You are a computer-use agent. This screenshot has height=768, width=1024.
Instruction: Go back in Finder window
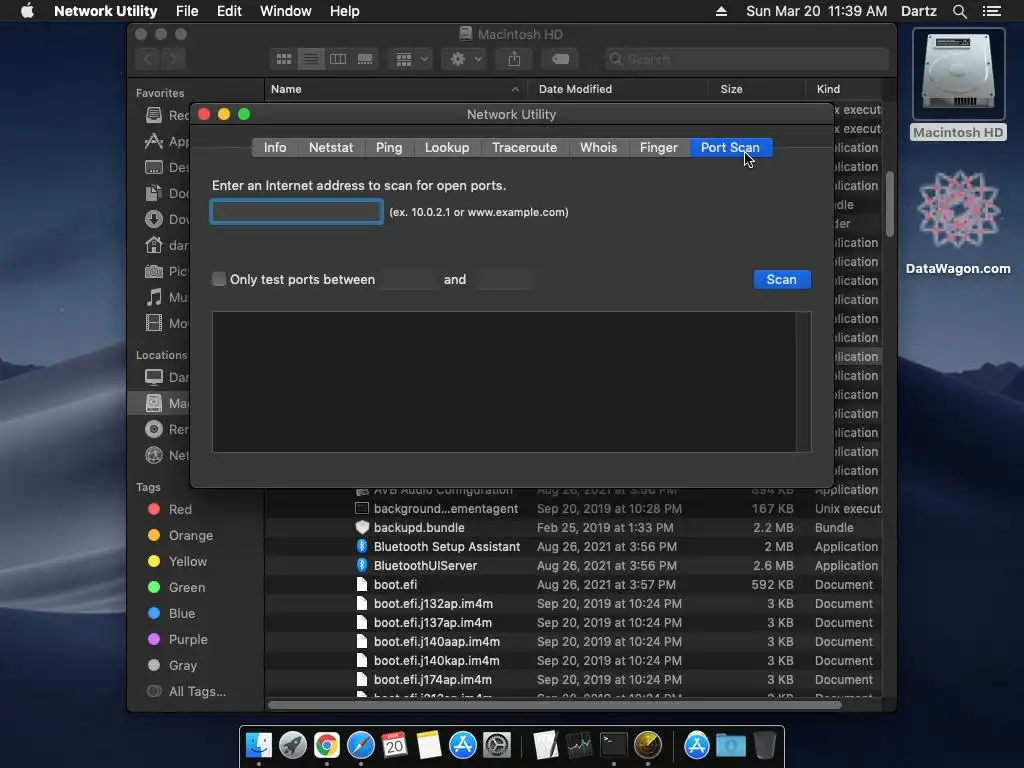148,59
